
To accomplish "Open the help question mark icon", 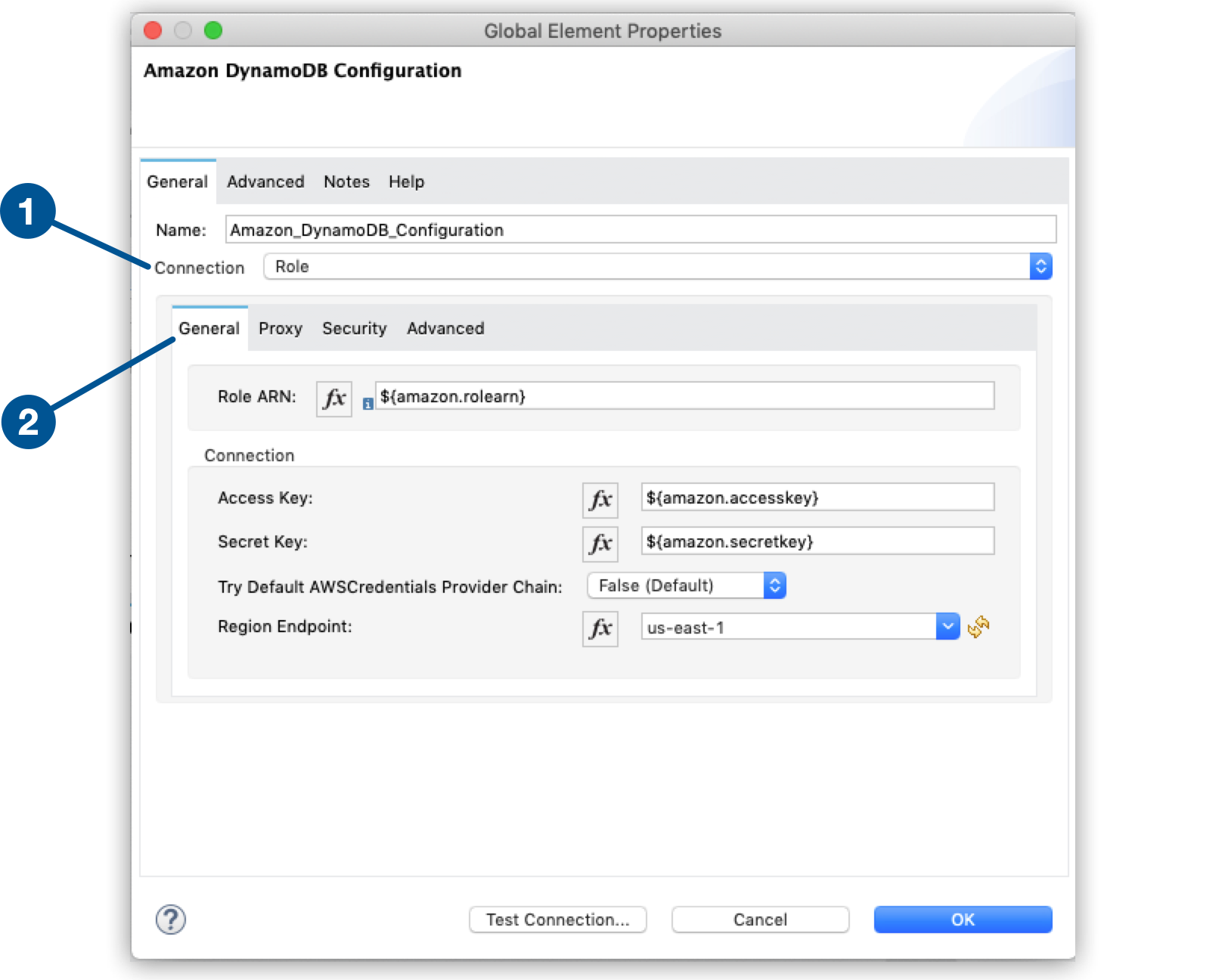I will click(x=171, y=920).
